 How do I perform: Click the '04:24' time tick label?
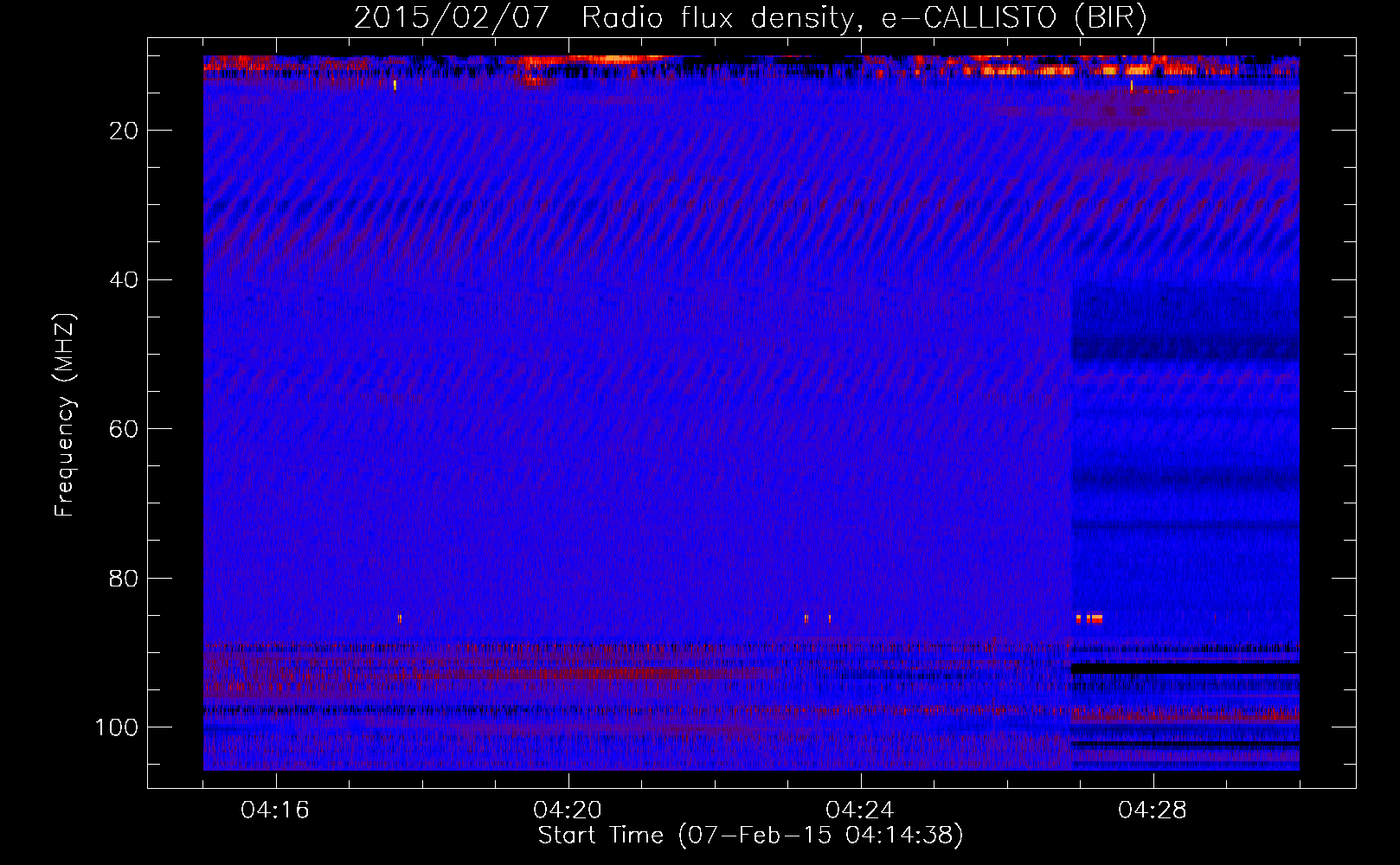(860, 811)
